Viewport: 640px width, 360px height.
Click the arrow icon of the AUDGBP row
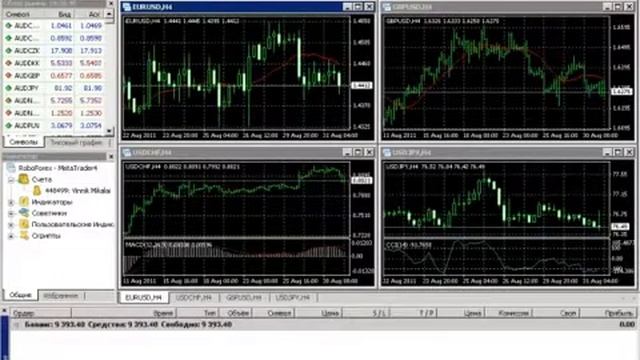8,76
